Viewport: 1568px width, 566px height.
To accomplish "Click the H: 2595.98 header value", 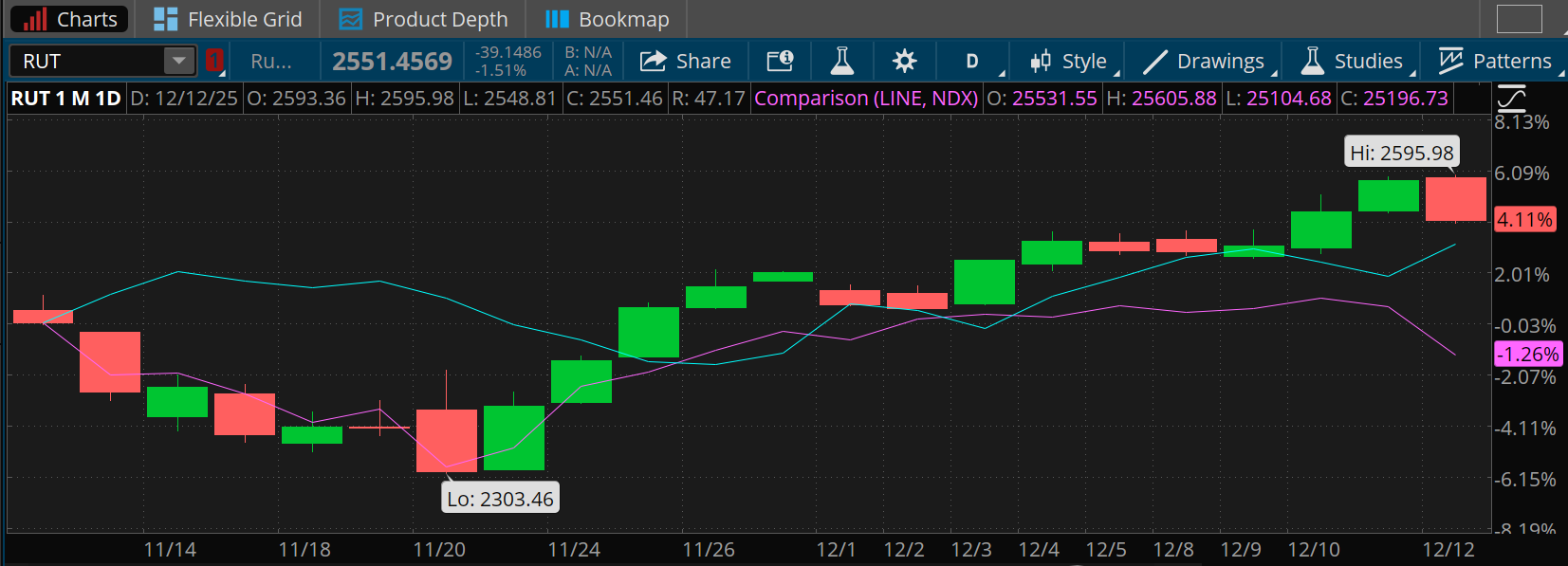I will 405,98.
